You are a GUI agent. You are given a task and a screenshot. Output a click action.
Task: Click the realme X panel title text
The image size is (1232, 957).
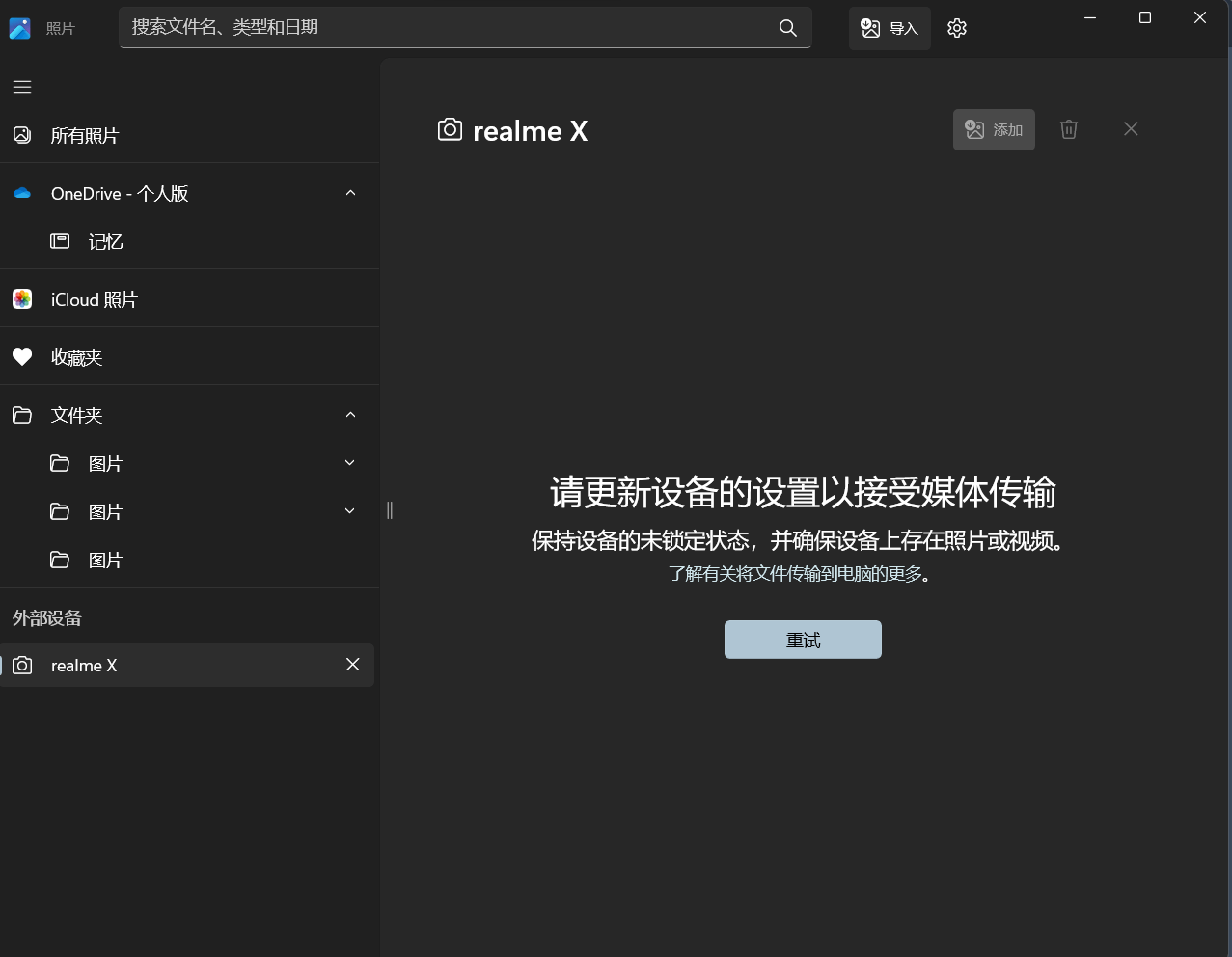[x=531, y=131]
